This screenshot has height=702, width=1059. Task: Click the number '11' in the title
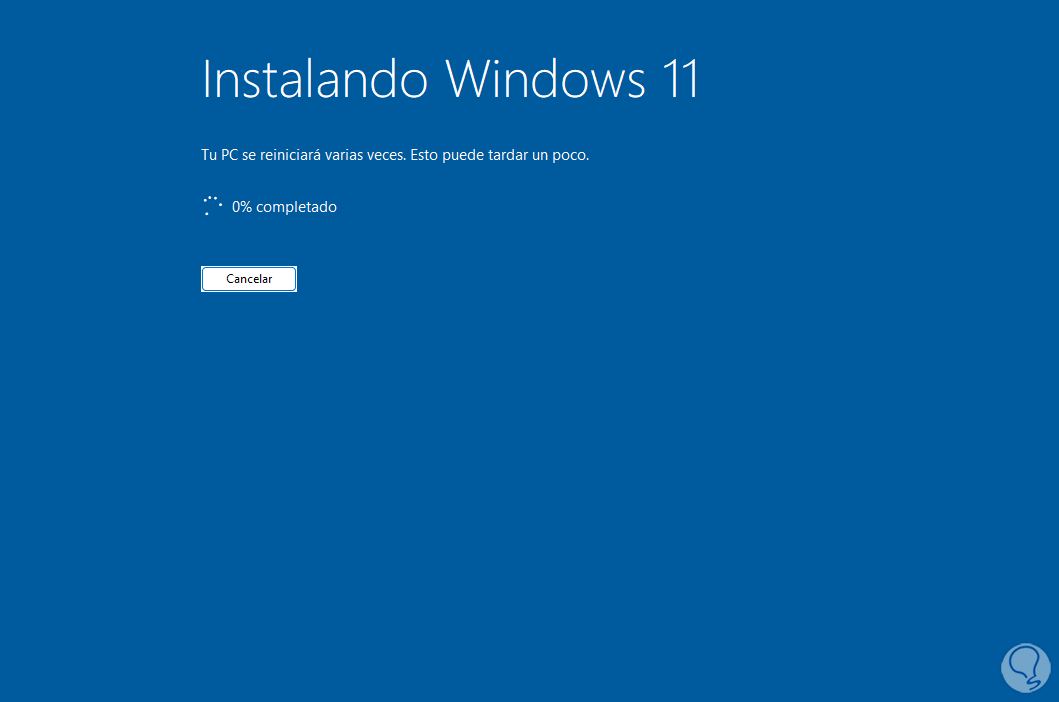click(681, 79)
